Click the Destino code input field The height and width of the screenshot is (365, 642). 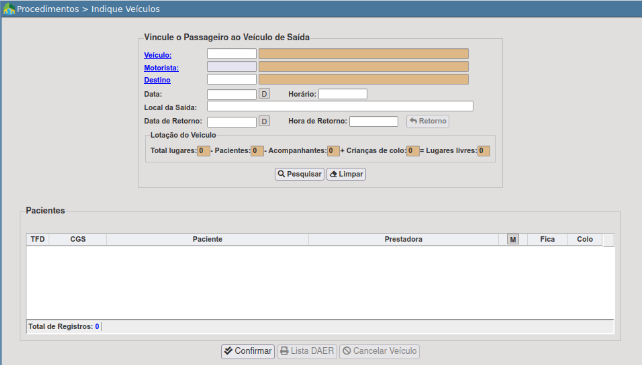[232, 79]
